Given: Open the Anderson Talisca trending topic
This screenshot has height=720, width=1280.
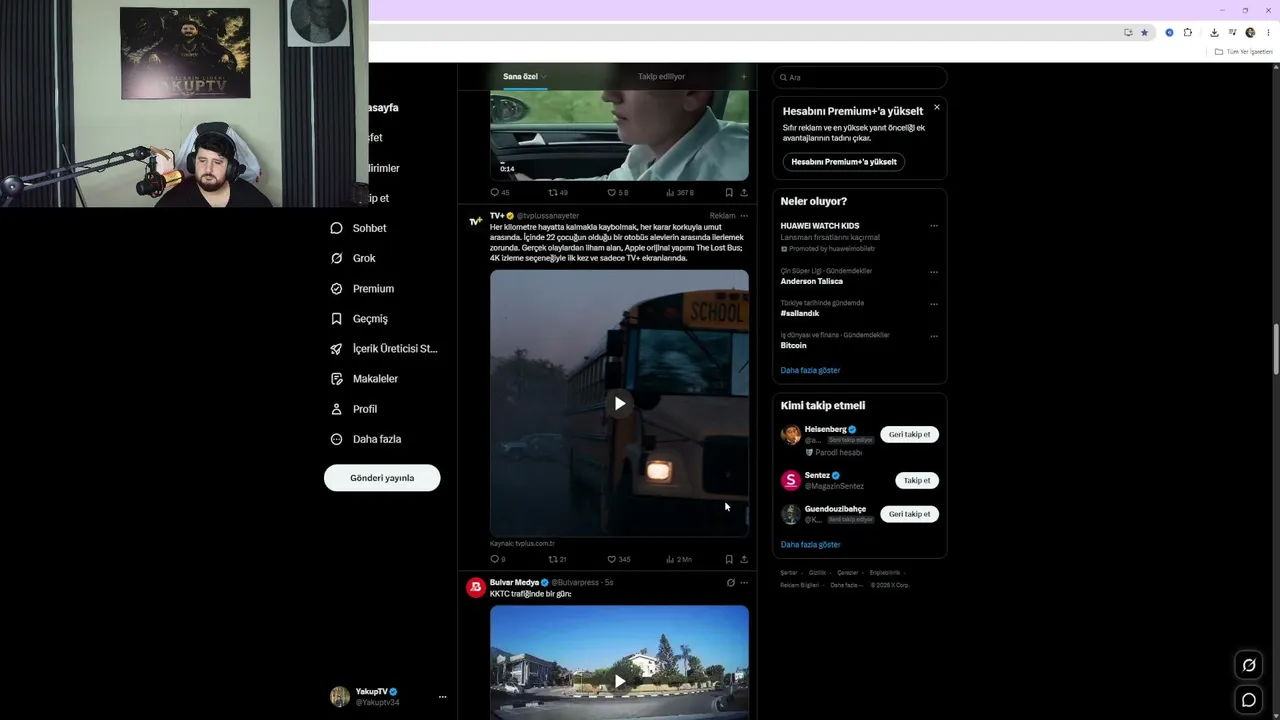Looking at the screenshot, I should click(x=811, y=282).
